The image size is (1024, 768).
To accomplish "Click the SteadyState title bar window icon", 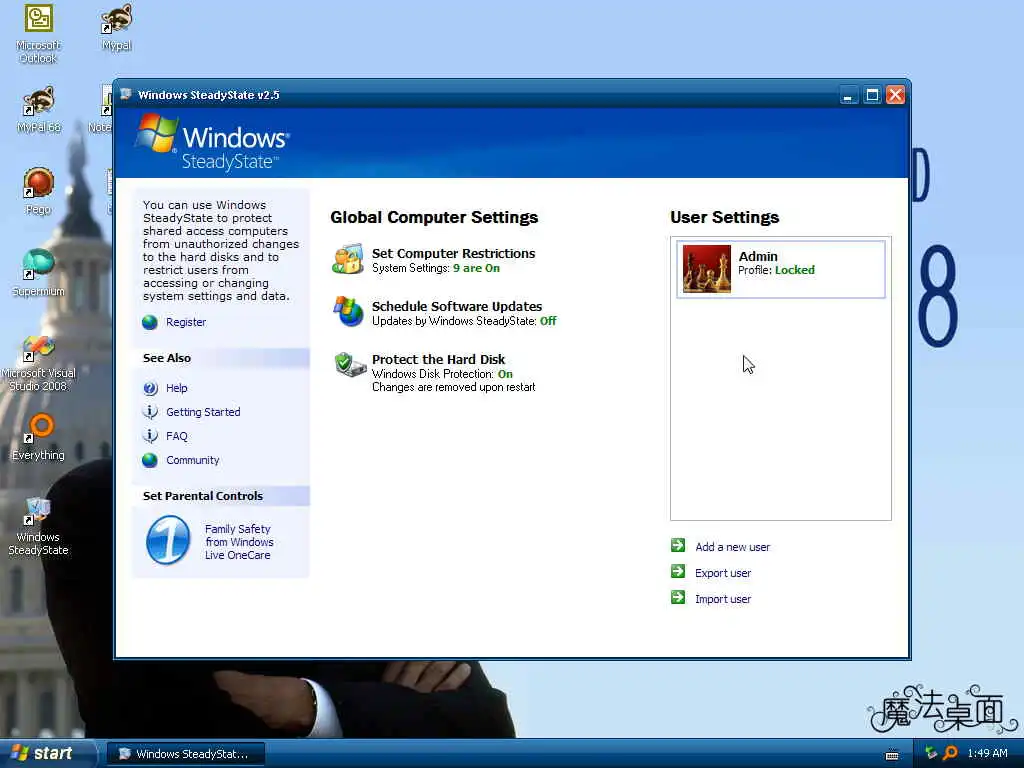I will coord(126,95).
